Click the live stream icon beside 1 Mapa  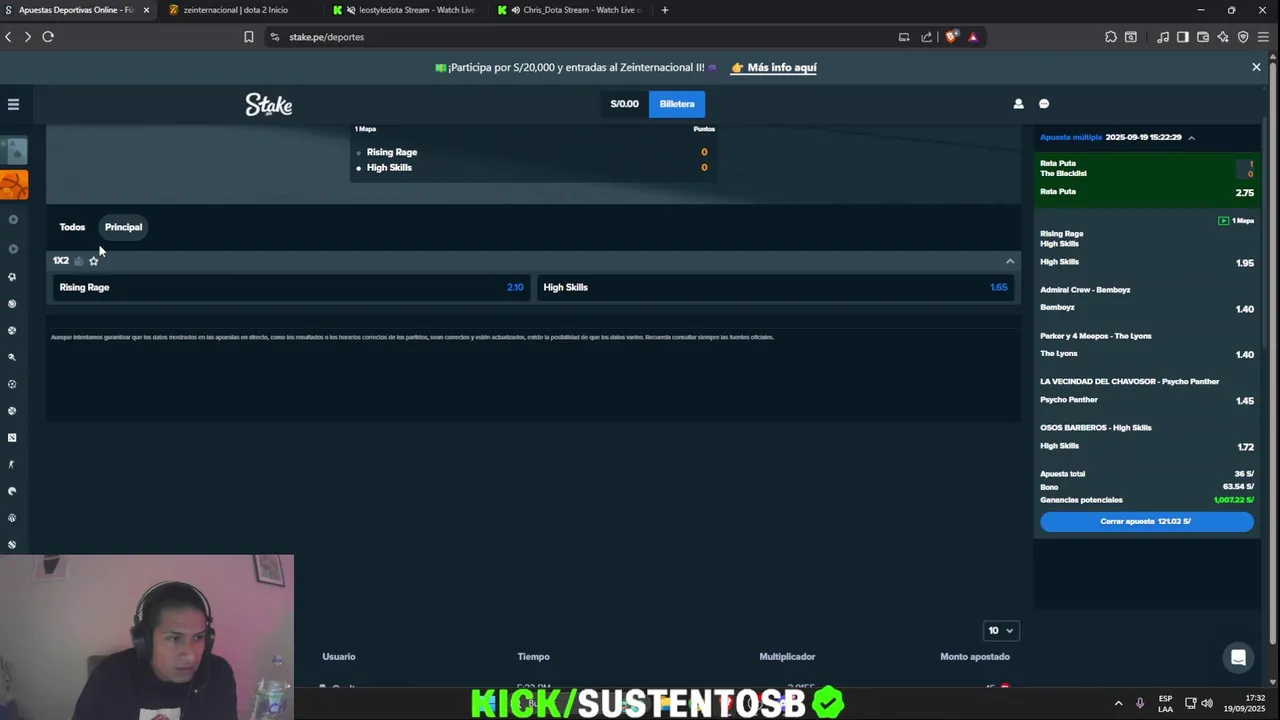pos(1223,221)
